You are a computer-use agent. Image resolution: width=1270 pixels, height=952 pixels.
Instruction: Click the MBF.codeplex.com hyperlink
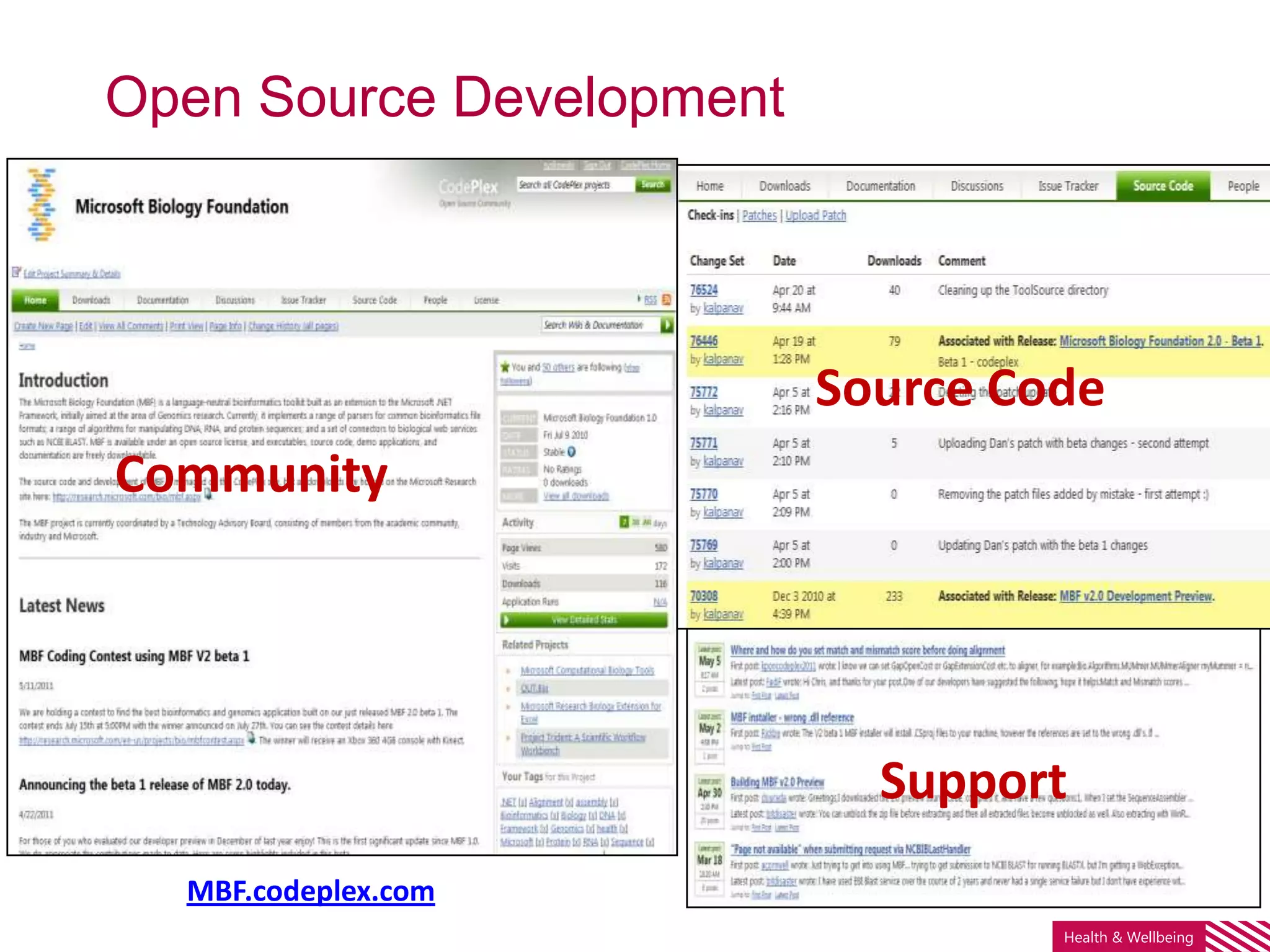311,891
